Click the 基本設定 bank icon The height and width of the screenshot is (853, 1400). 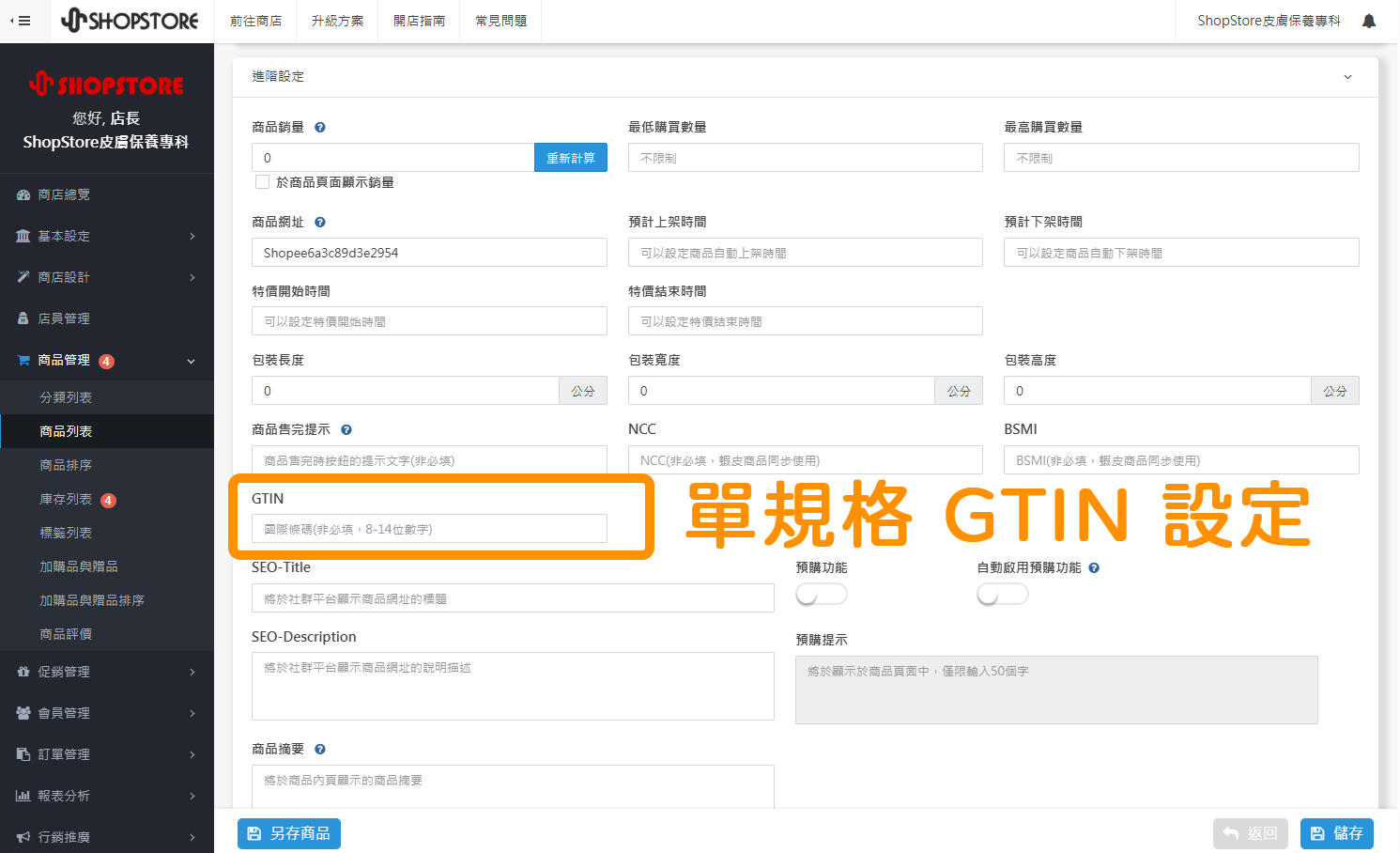click(23, 237)
